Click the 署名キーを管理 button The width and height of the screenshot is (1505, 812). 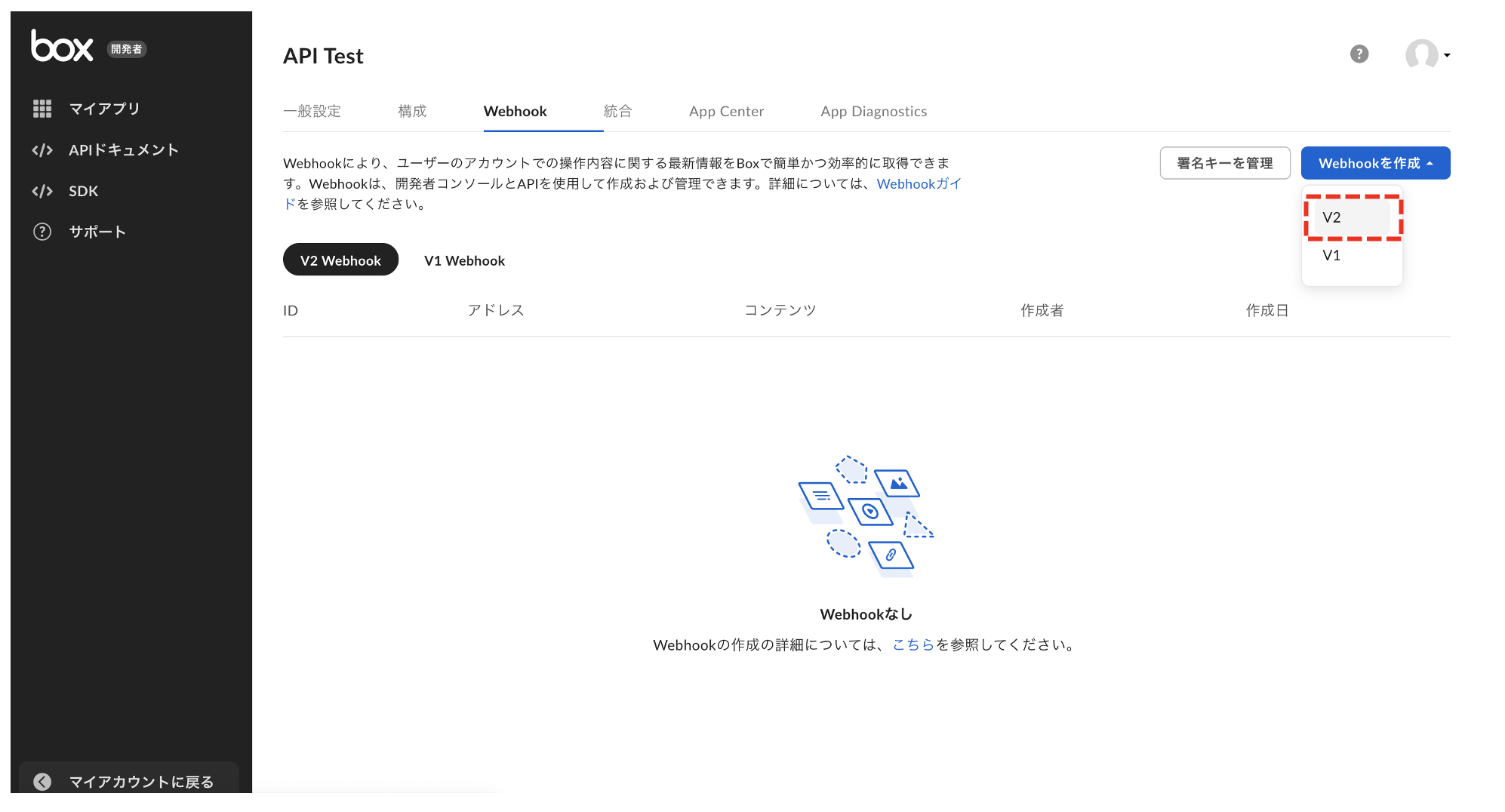coord(1225,162)
